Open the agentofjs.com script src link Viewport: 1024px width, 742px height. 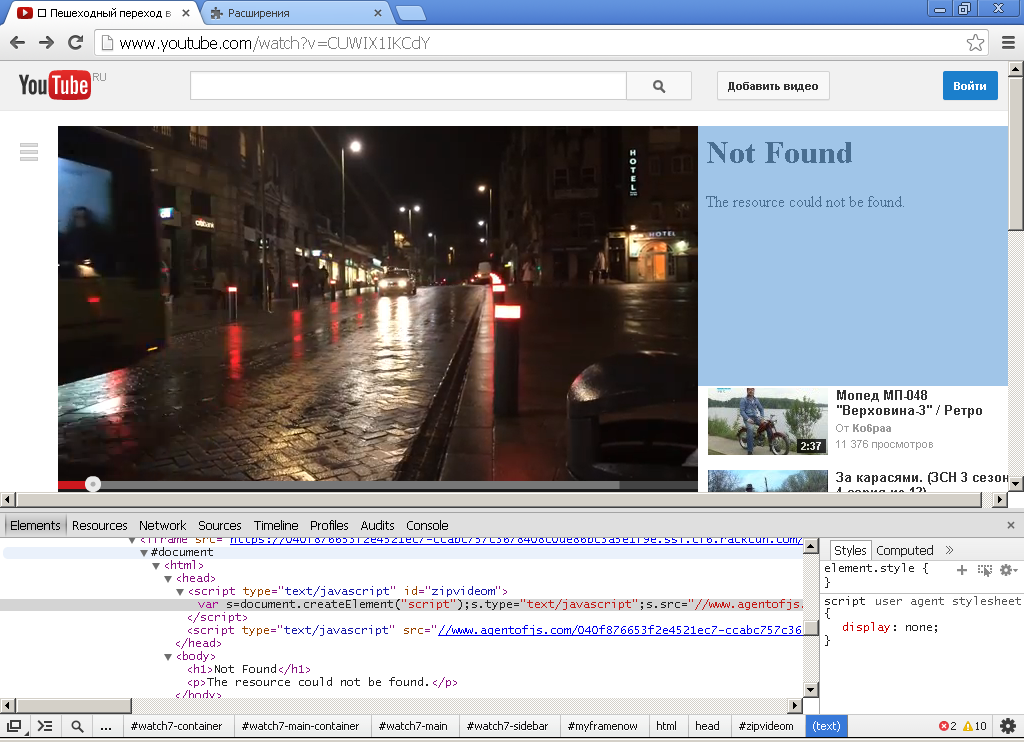pyautogui.click(x=620, y=630)
